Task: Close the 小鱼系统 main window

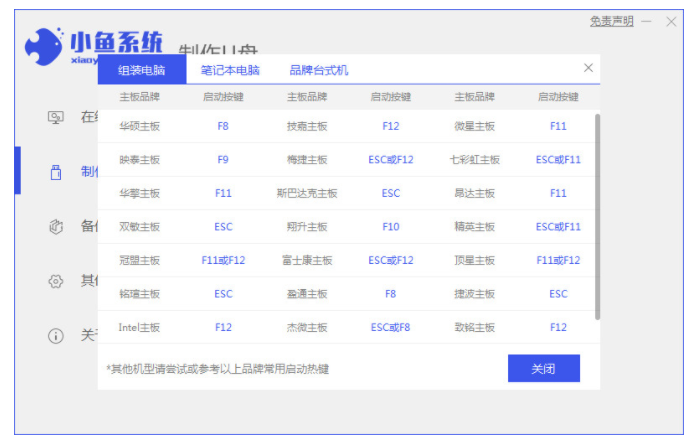Action: coord(671,21)
